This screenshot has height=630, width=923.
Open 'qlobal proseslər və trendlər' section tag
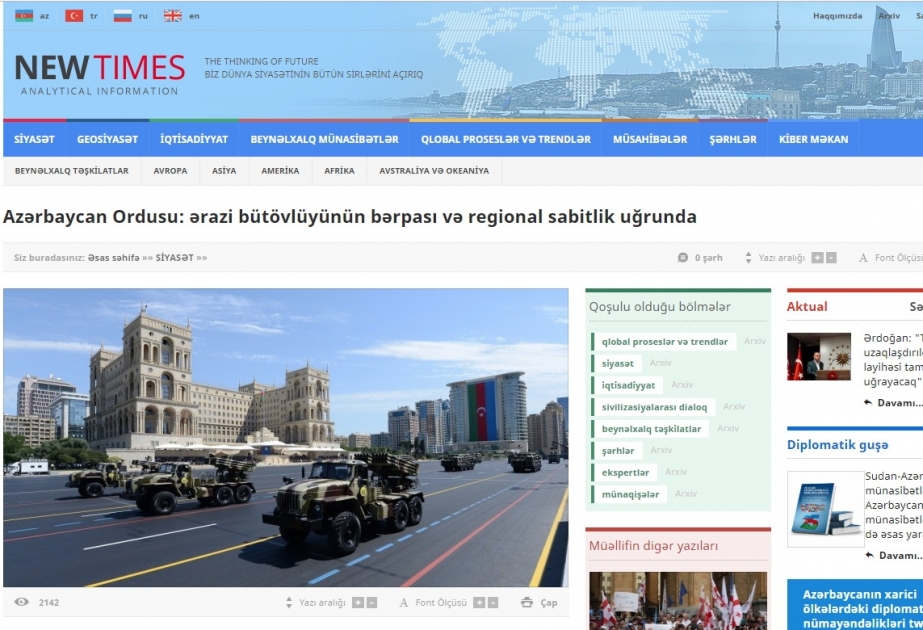(x=665, y=341)
